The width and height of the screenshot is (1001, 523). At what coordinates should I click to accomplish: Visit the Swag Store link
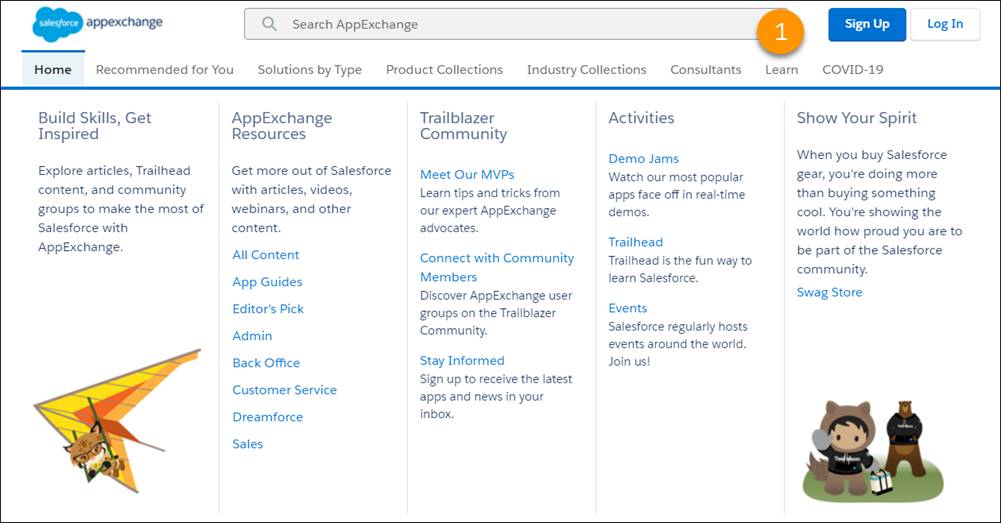pos(829,292)
